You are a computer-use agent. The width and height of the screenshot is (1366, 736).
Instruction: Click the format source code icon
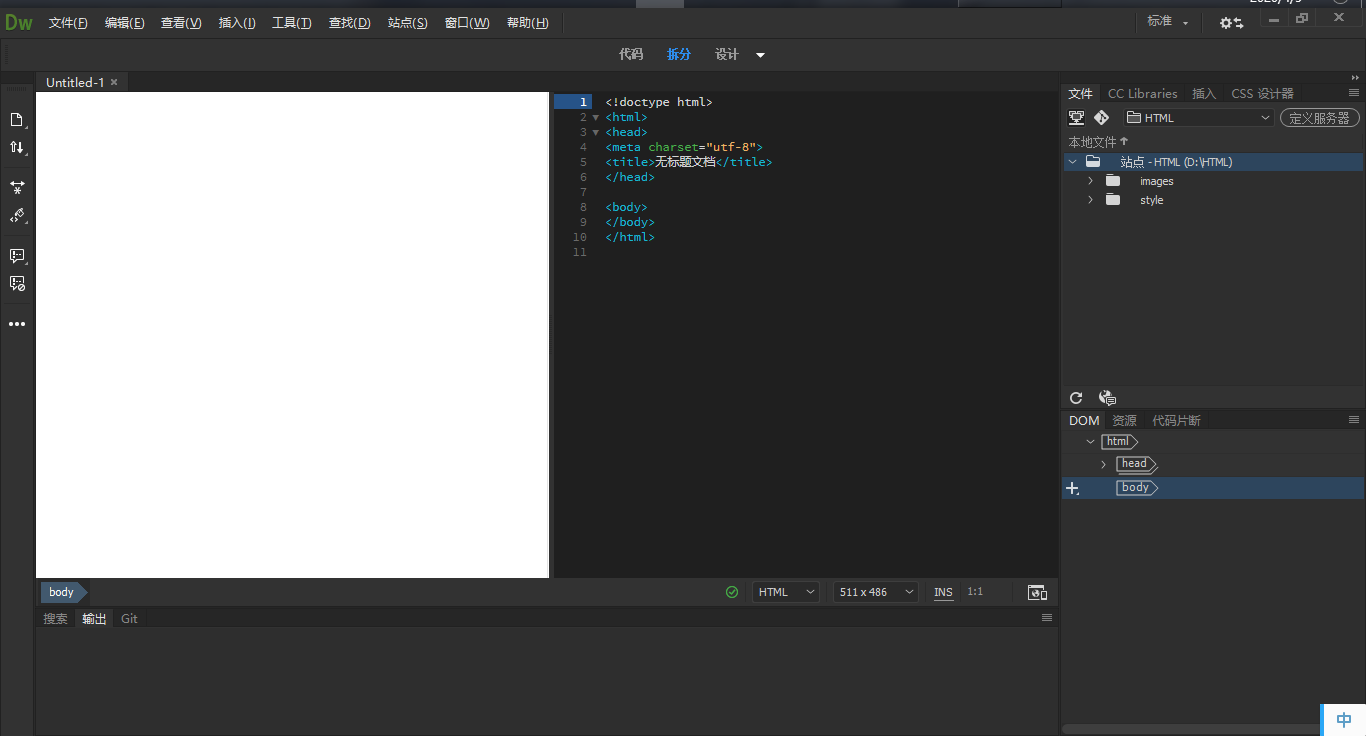(x=16, y=215)
